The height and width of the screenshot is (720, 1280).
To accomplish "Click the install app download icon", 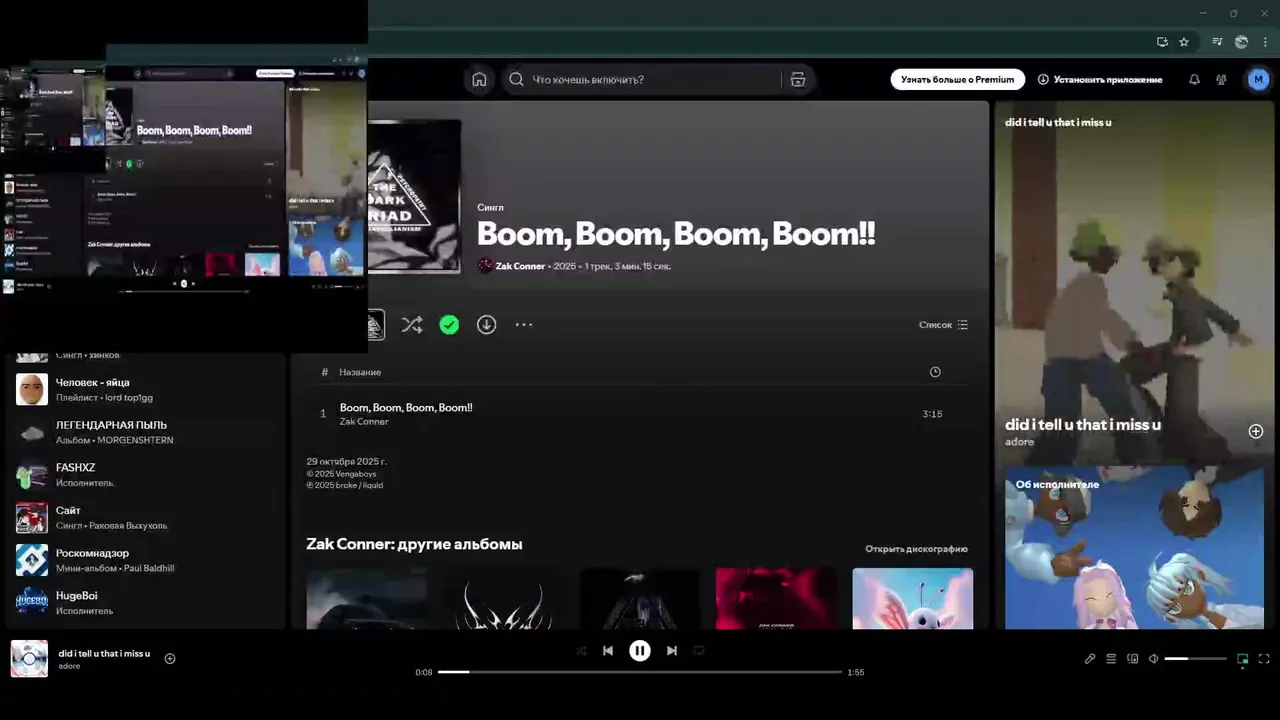I will 1043,79.
